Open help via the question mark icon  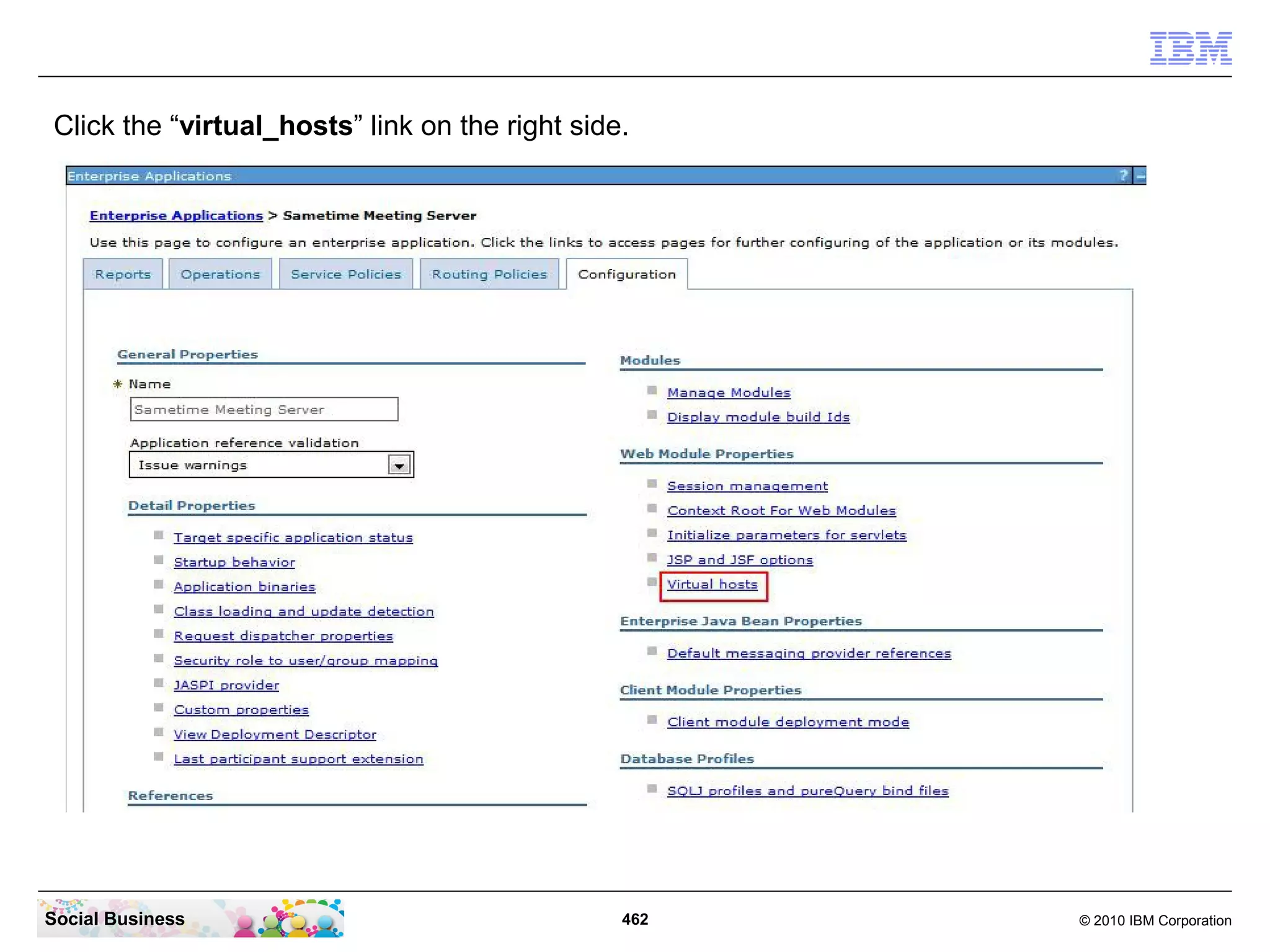tap(1123, 176)
